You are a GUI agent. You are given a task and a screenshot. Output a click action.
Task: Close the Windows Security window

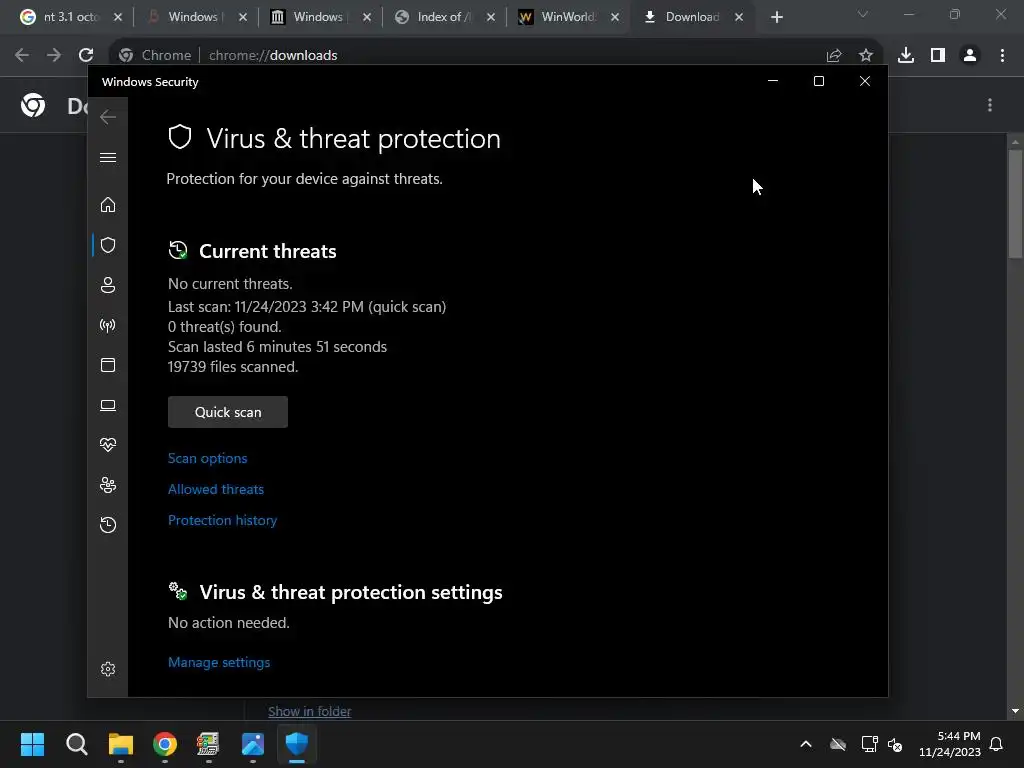[865, 81]
